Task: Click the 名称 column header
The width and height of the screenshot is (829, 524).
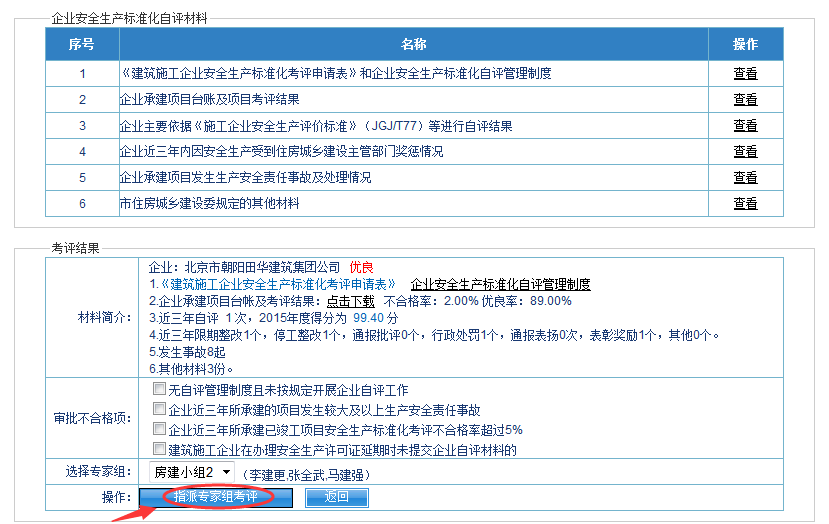Action: click(413, 44)
